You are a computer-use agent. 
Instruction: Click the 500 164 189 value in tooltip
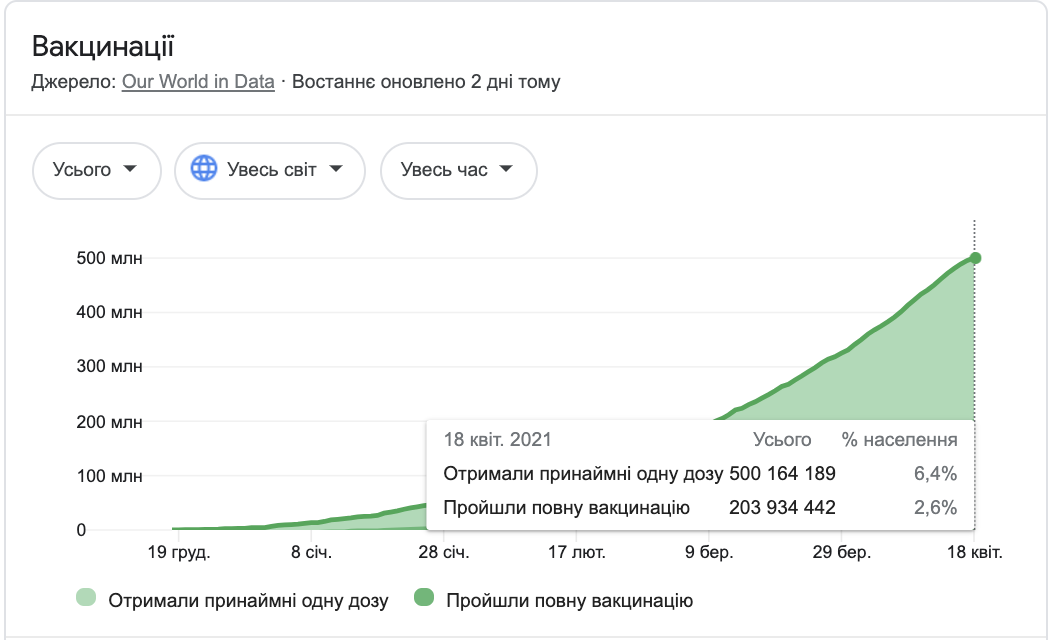[782, 474]
